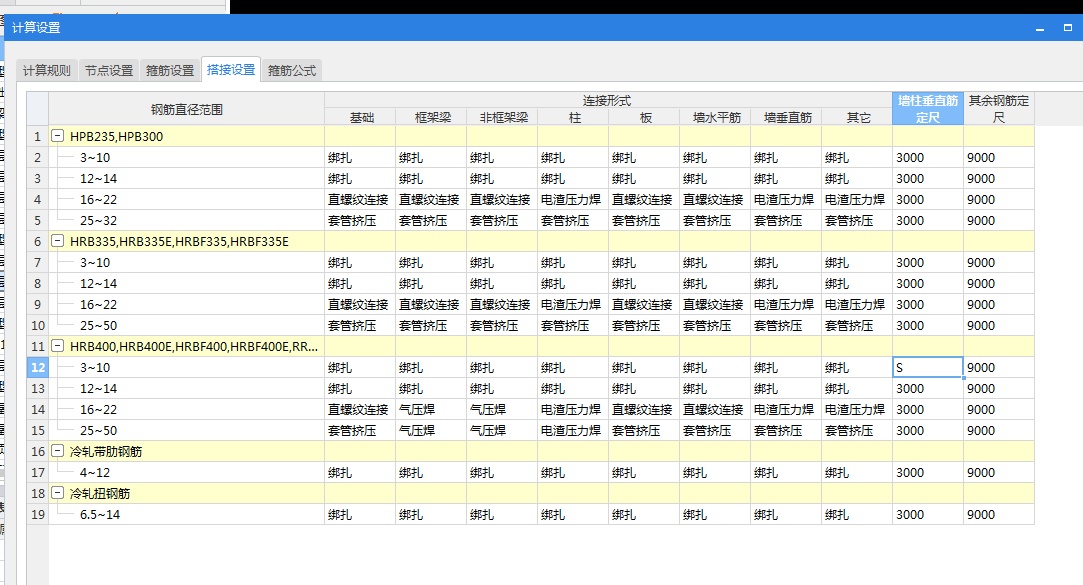Click the 柱 cell 电渣压力焊 in row 4
The height and width of the screenshot is (585, 1083).
click(x=573, y=200)
